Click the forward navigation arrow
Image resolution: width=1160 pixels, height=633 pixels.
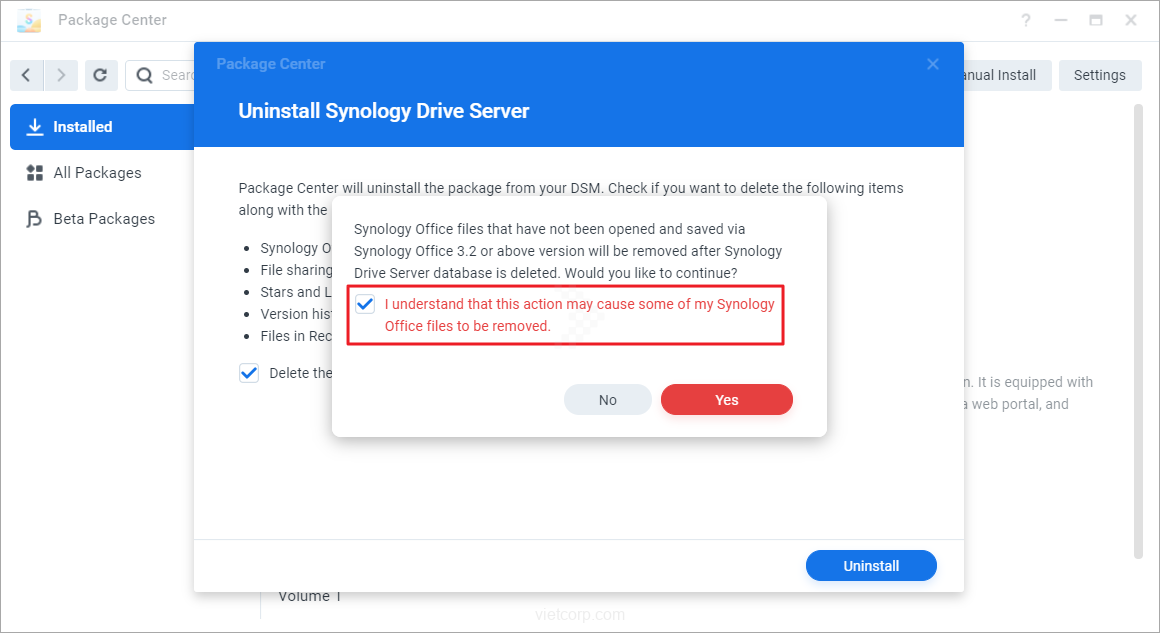(x=61, y=75)
